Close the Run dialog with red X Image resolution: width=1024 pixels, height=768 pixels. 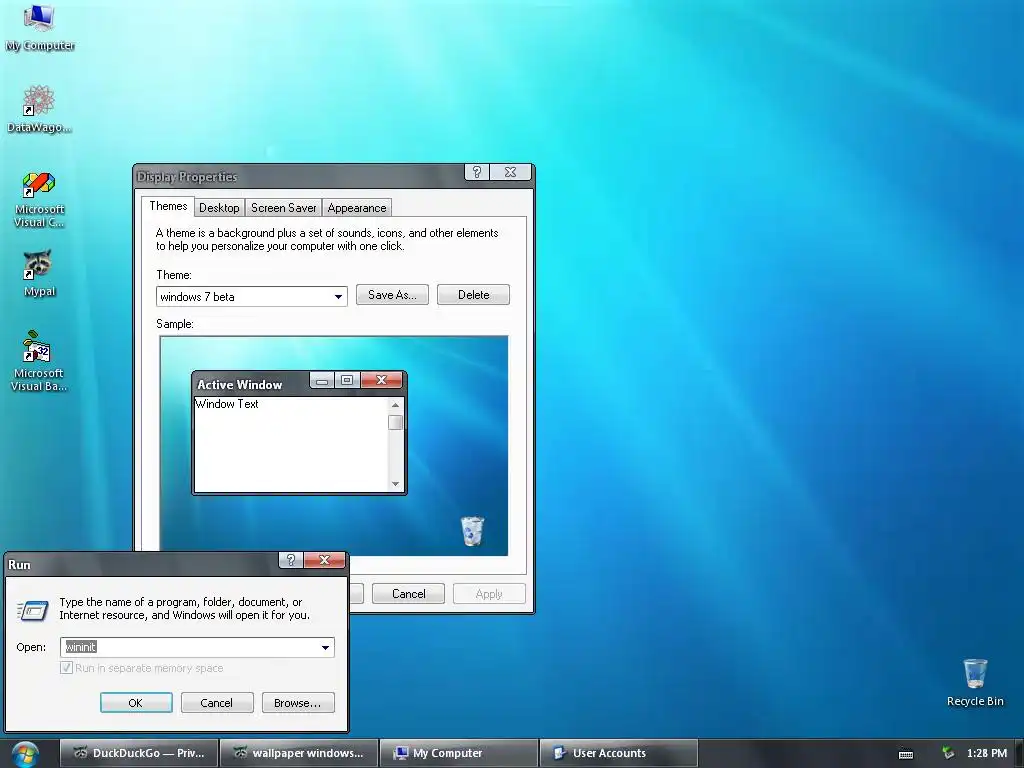point(324,560)
